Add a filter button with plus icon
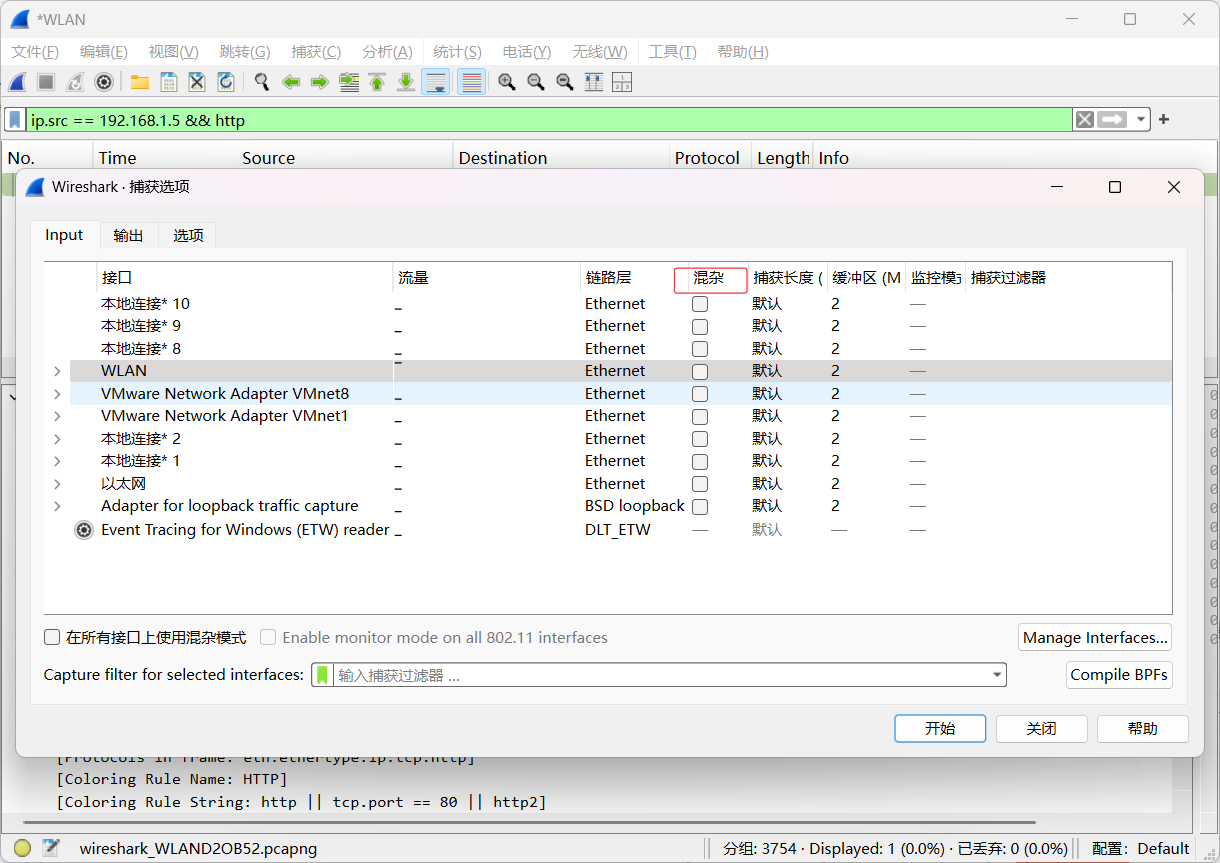Viewport: 1220px width, 863px height. click(x=1164, y=120)
